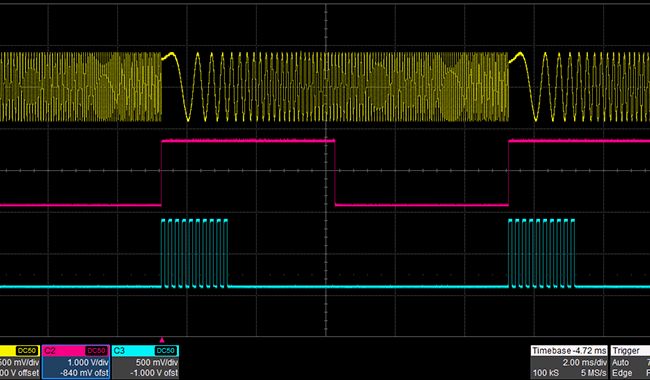Open the C3 channel descriptor header

[145, 351]
